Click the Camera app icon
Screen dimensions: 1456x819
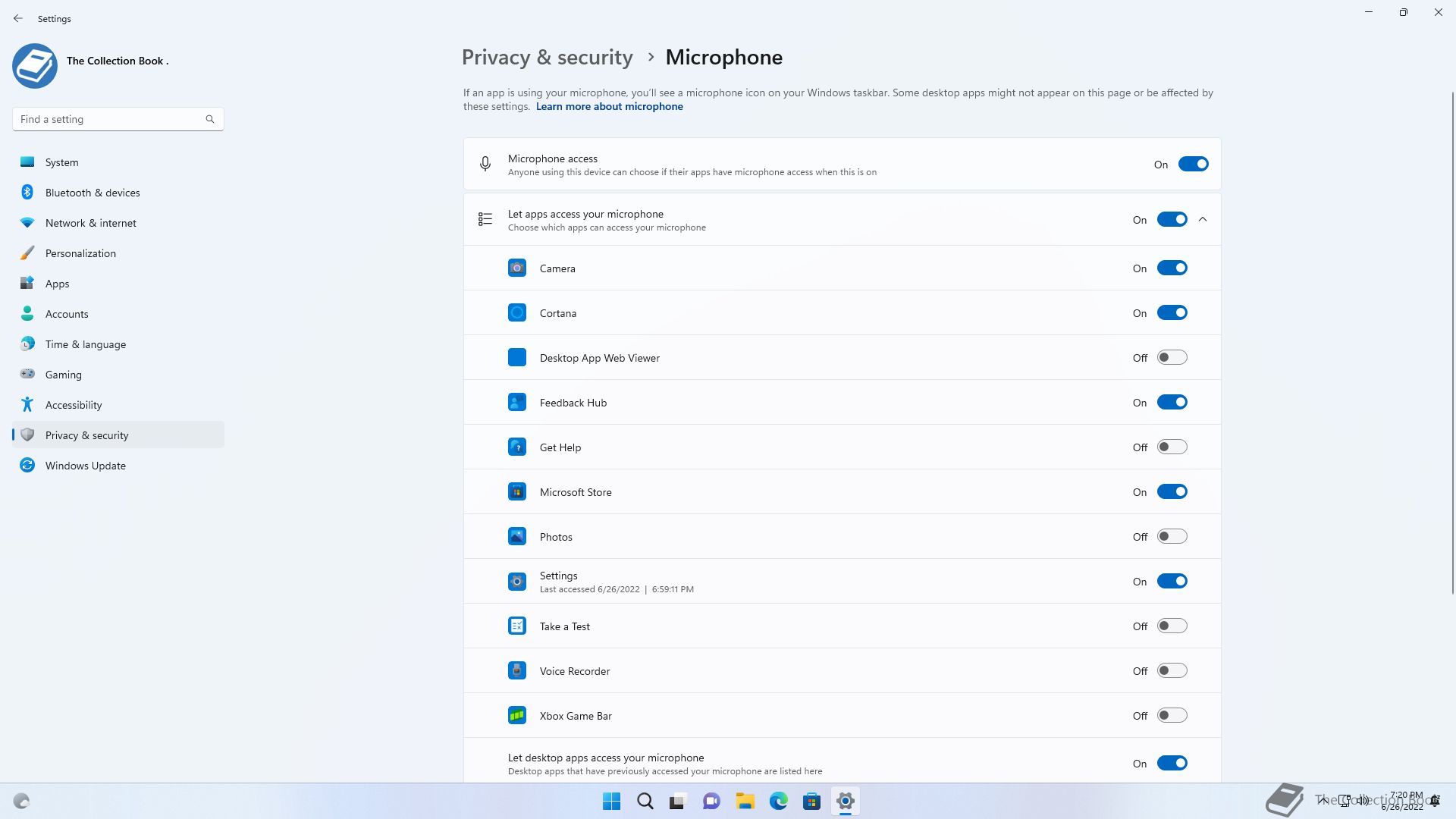click(517, 268)
